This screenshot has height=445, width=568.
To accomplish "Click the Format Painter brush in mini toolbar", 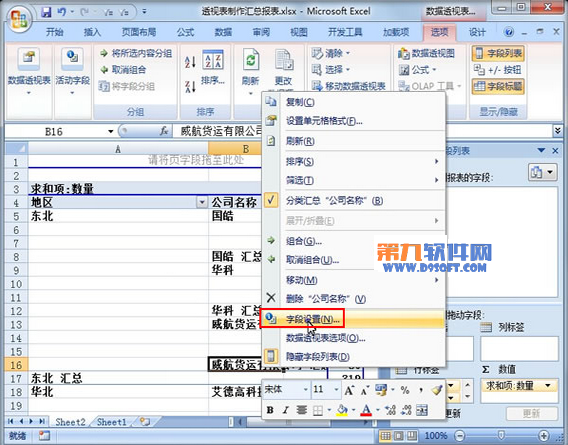I will 437,390.
